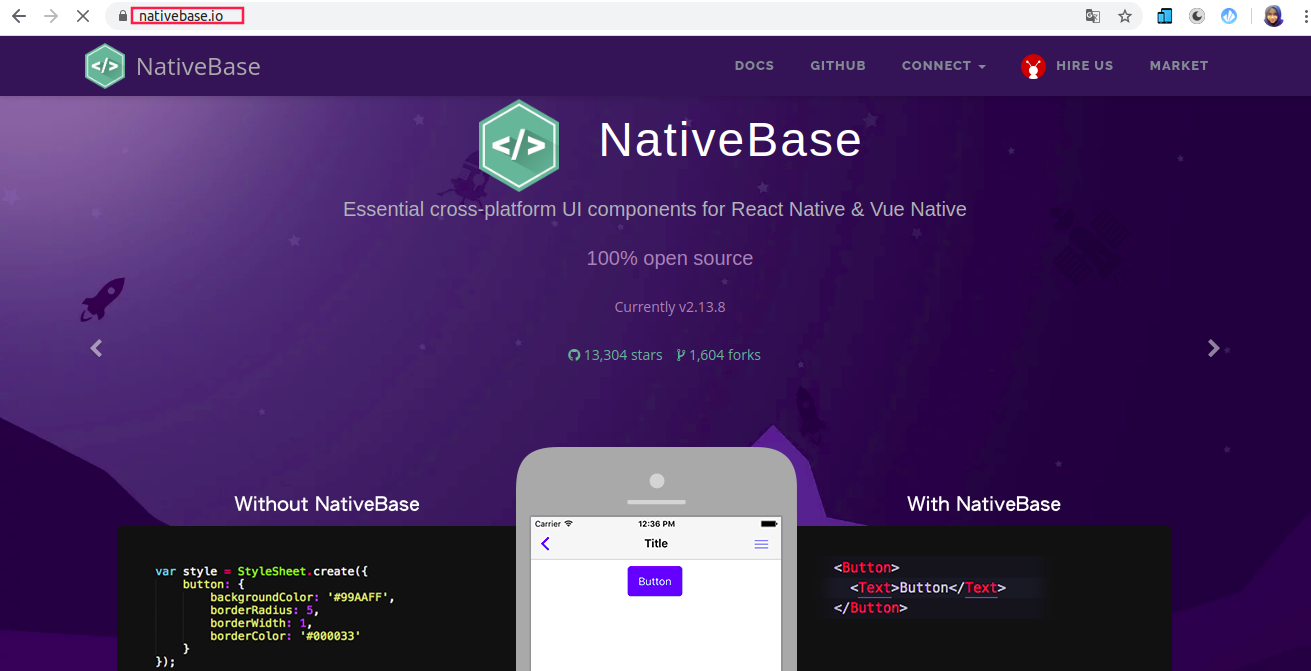Click the <Text>Button</Text> code line
The width and height of the screenshot is (1311, 671).
tap(928, 588)
